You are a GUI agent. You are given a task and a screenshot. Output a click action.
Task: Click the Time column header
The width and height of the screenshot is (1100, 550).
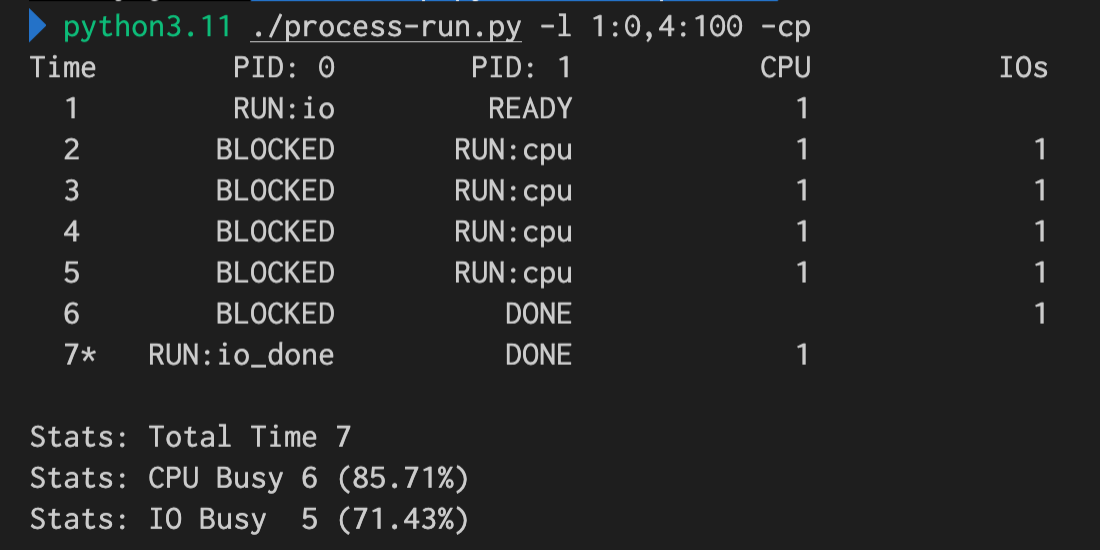pyautogui.click(x=62, y=68)
